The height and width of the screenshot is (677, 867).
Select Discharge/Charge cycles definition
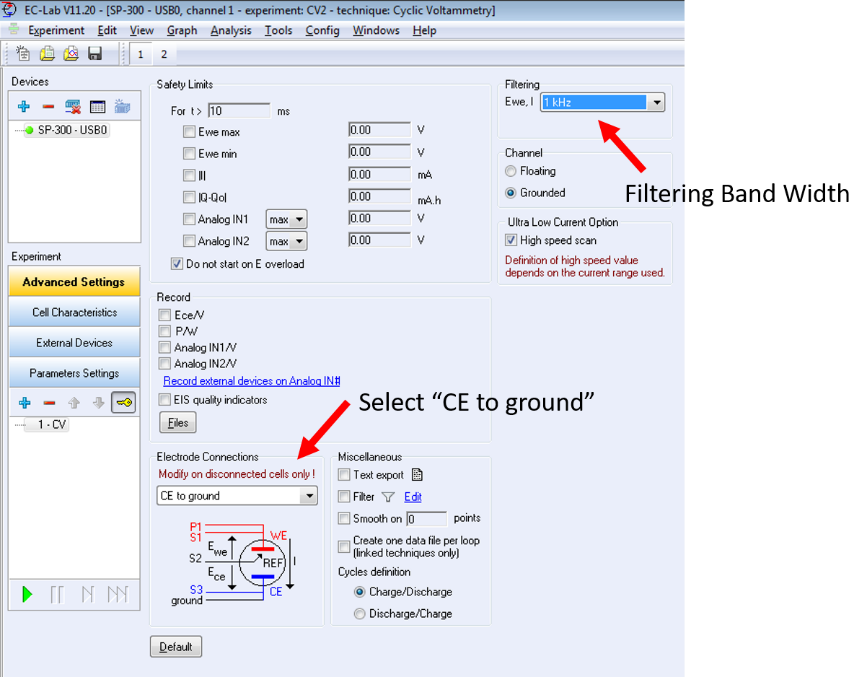(x=359, y=614)
